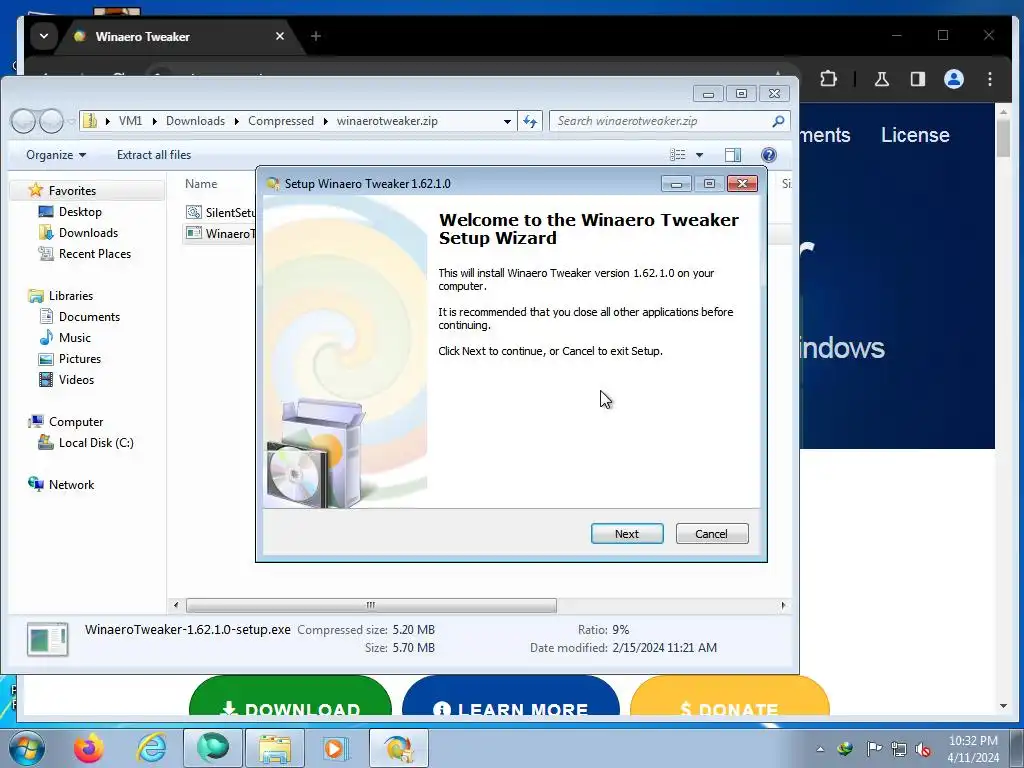
Task: Select the SilentSetup file row
Action: (221, 212)
